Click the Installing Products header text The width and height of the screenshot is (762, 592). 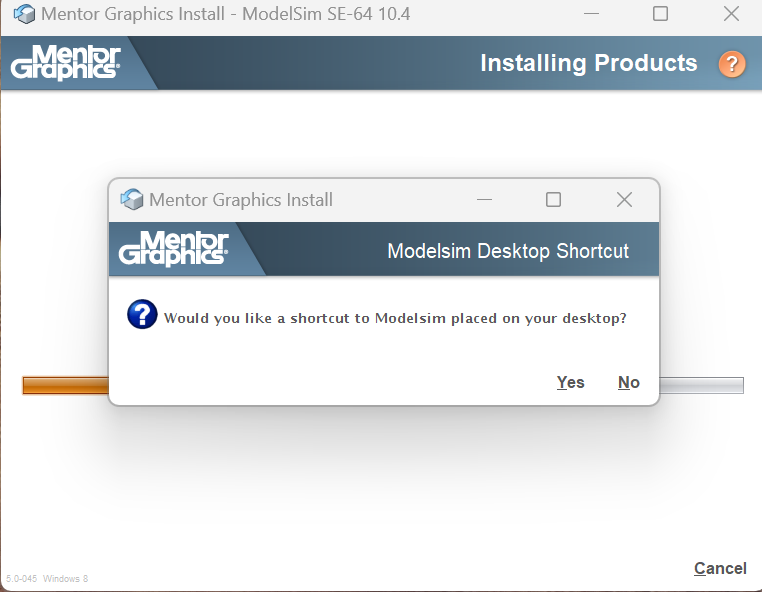point(589,63)
